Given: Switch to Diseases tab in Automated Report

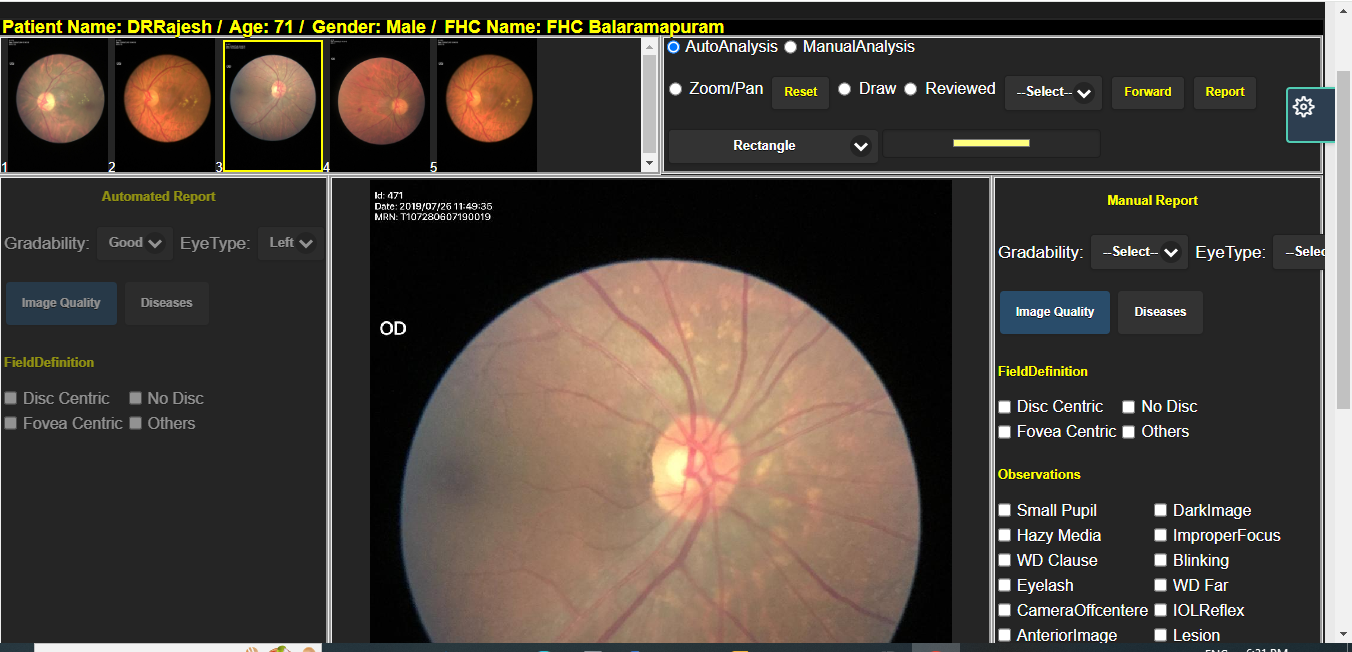Looking at the screenshot, I should [x=167, y=303].
